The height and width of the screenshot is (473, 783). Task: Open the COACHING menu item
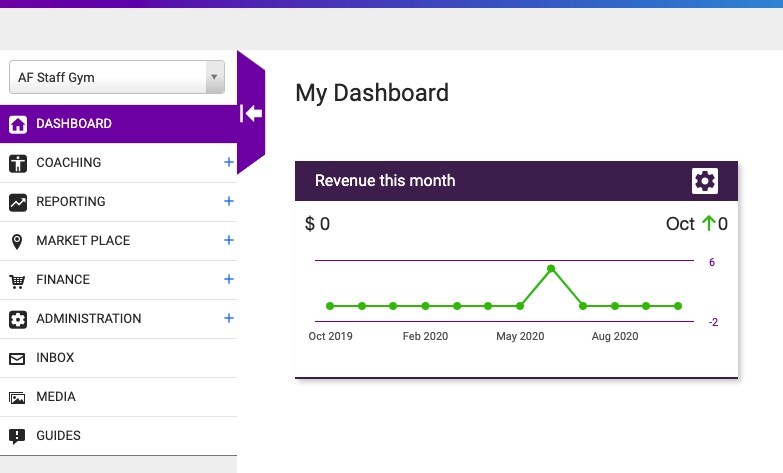118,163
